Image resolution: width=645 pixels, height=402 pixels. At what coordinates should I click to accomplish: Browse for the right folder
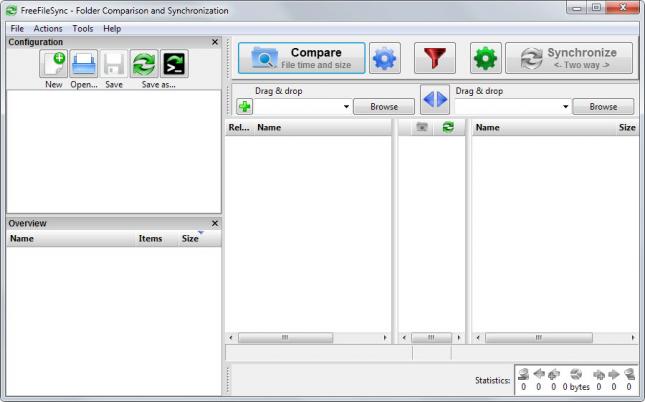[603, 107]
